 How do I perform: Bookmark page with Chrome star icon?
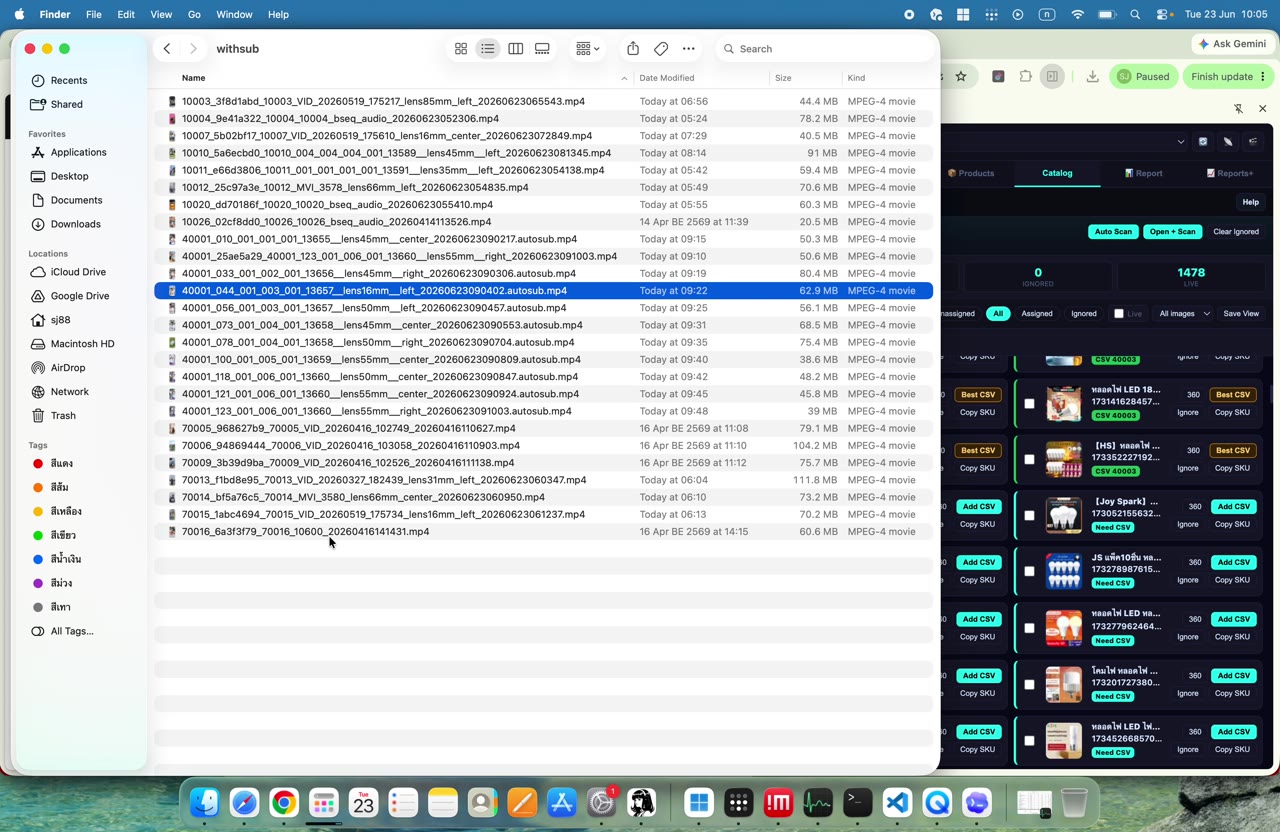pyautogui.click(x=961, y=76)
